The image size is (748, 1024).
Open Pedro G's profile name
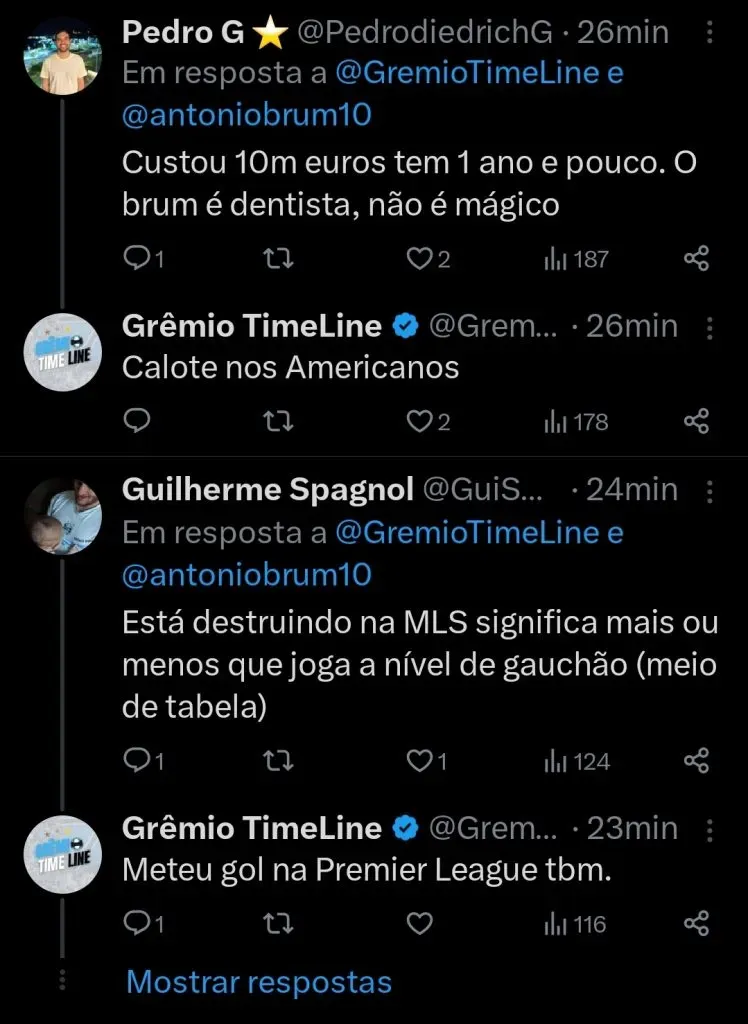coord(183,32)
